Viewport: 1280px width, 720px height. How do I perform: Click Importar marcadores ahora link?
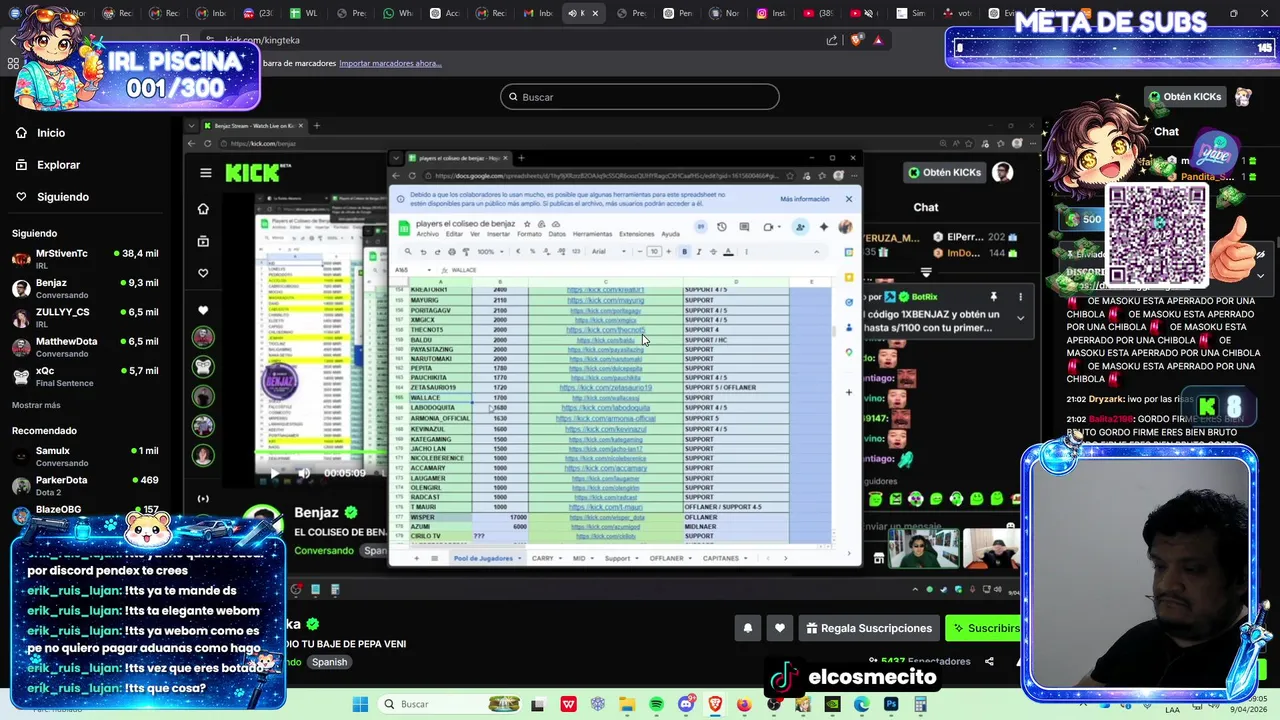(390, 63)
